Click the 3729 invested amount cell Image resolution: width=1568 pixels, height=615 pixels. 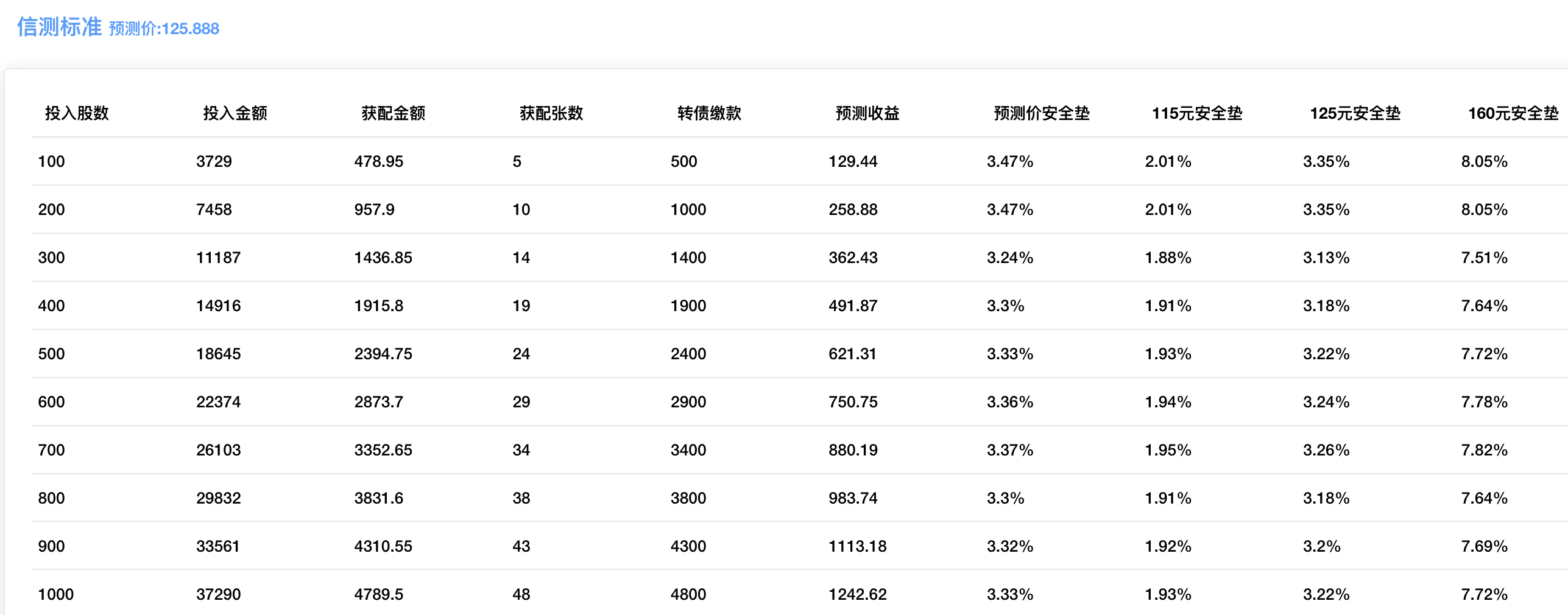click(x=214, y=161)
